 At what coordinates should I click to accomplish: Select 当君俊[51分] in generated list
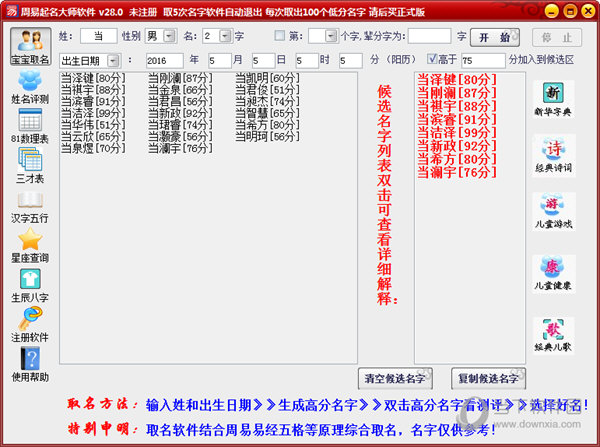point(267,90)
